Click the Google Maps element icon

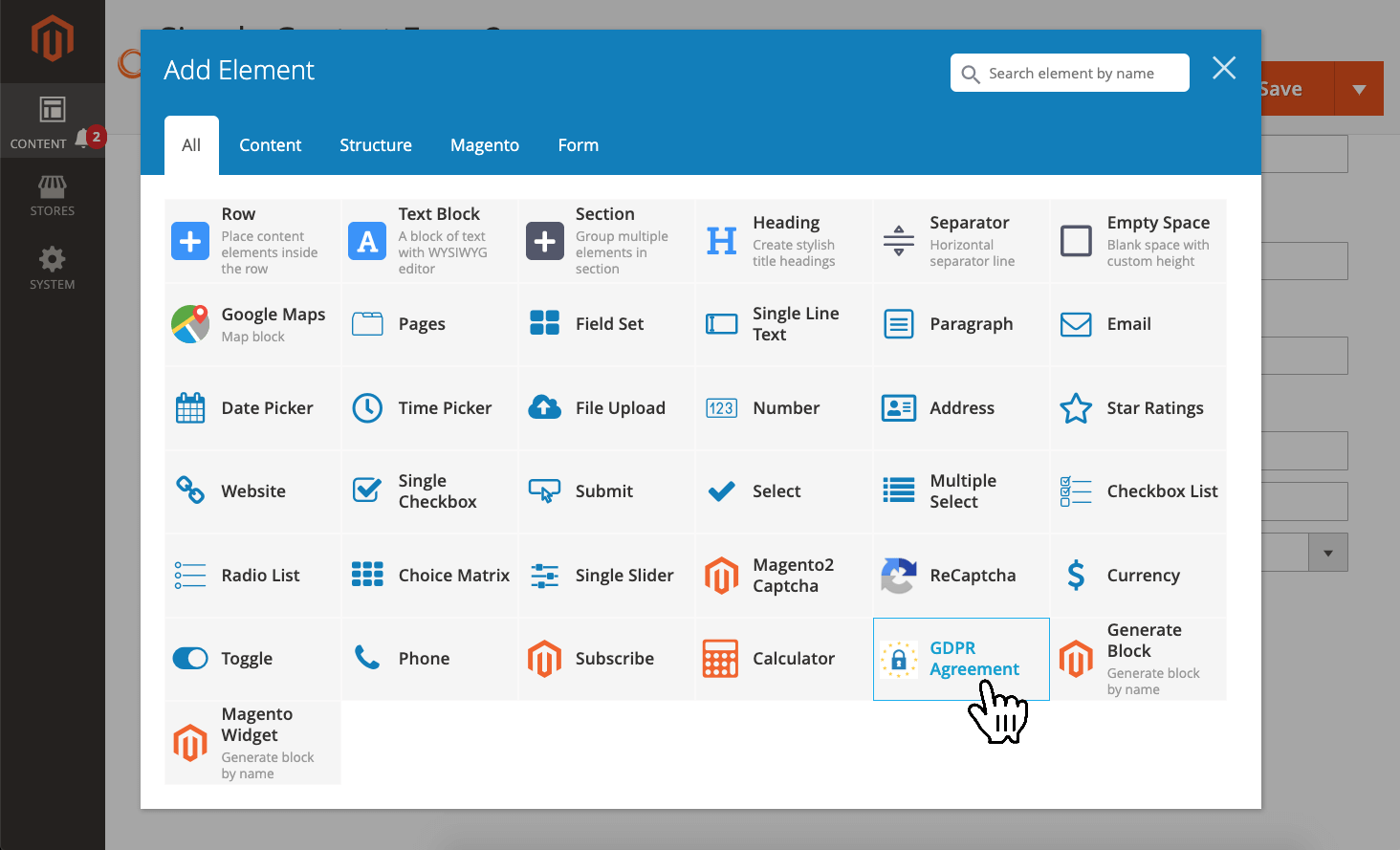[x=190, y=324]
